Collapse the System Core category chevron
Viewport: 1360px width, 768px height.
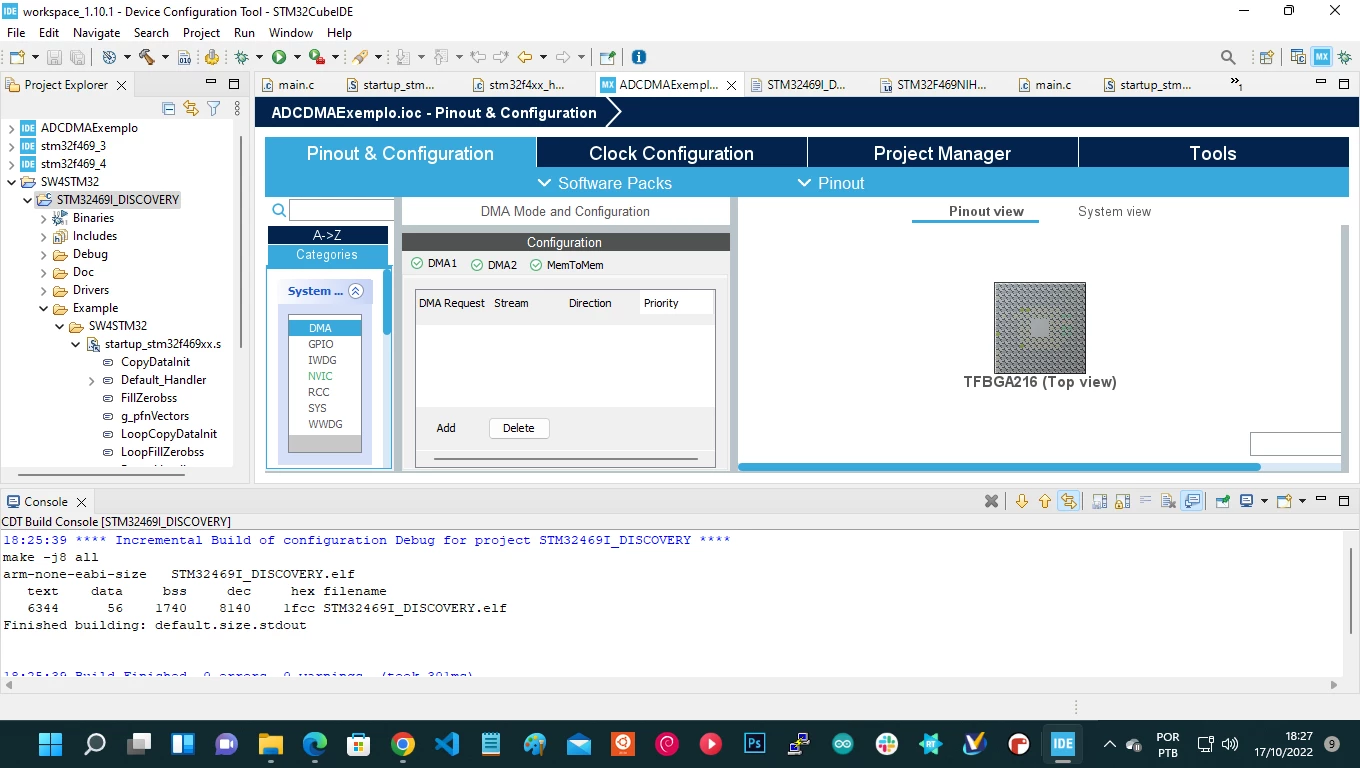coord(355,291)
